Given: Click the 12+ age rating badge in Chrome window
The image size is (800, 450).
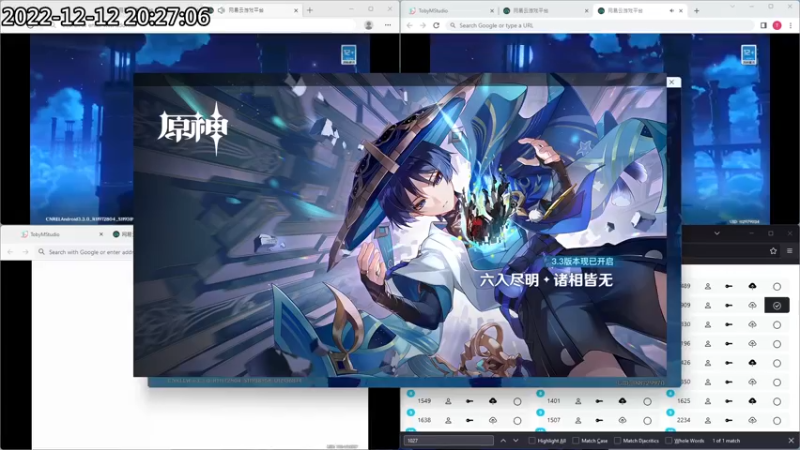Looking at the screenshot, I should tap(748, 54).
